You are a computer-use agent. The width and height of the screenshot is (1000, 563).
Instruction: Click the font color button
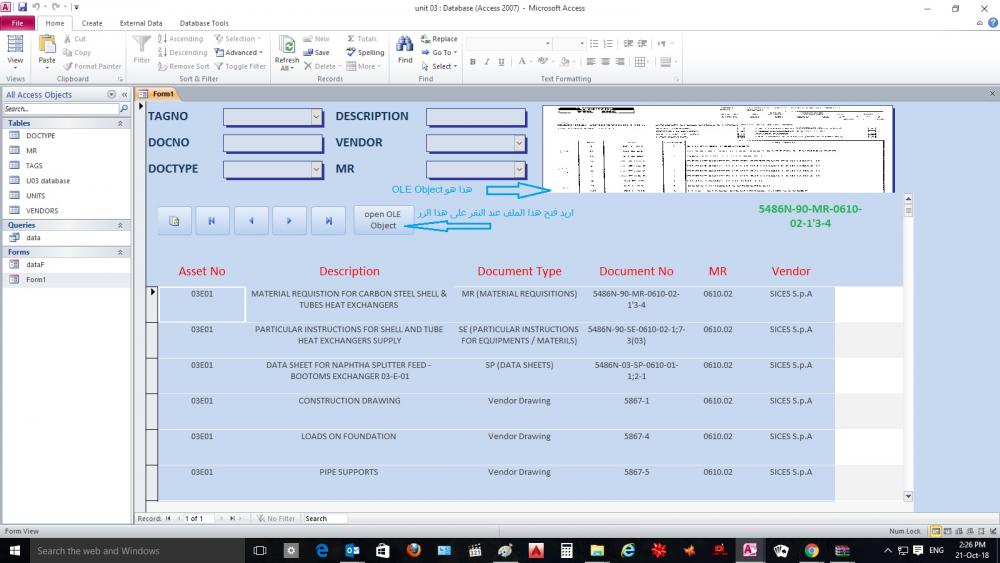tap(522, 62)
